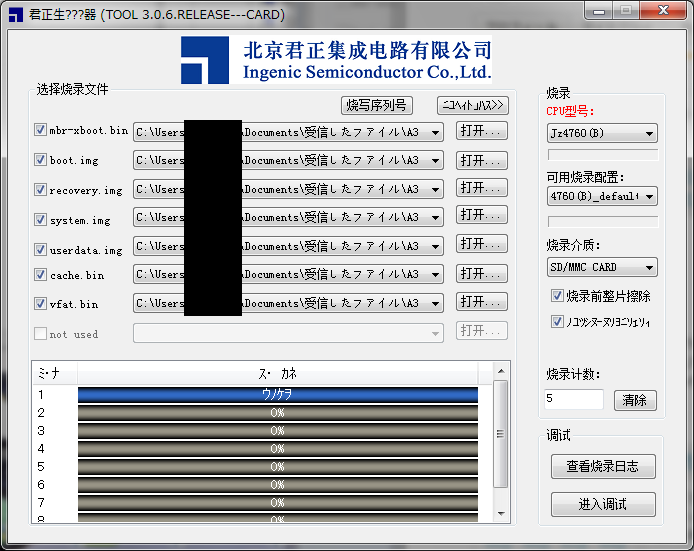
Task: Click the second column header of progress list
Action: [278, 374]
